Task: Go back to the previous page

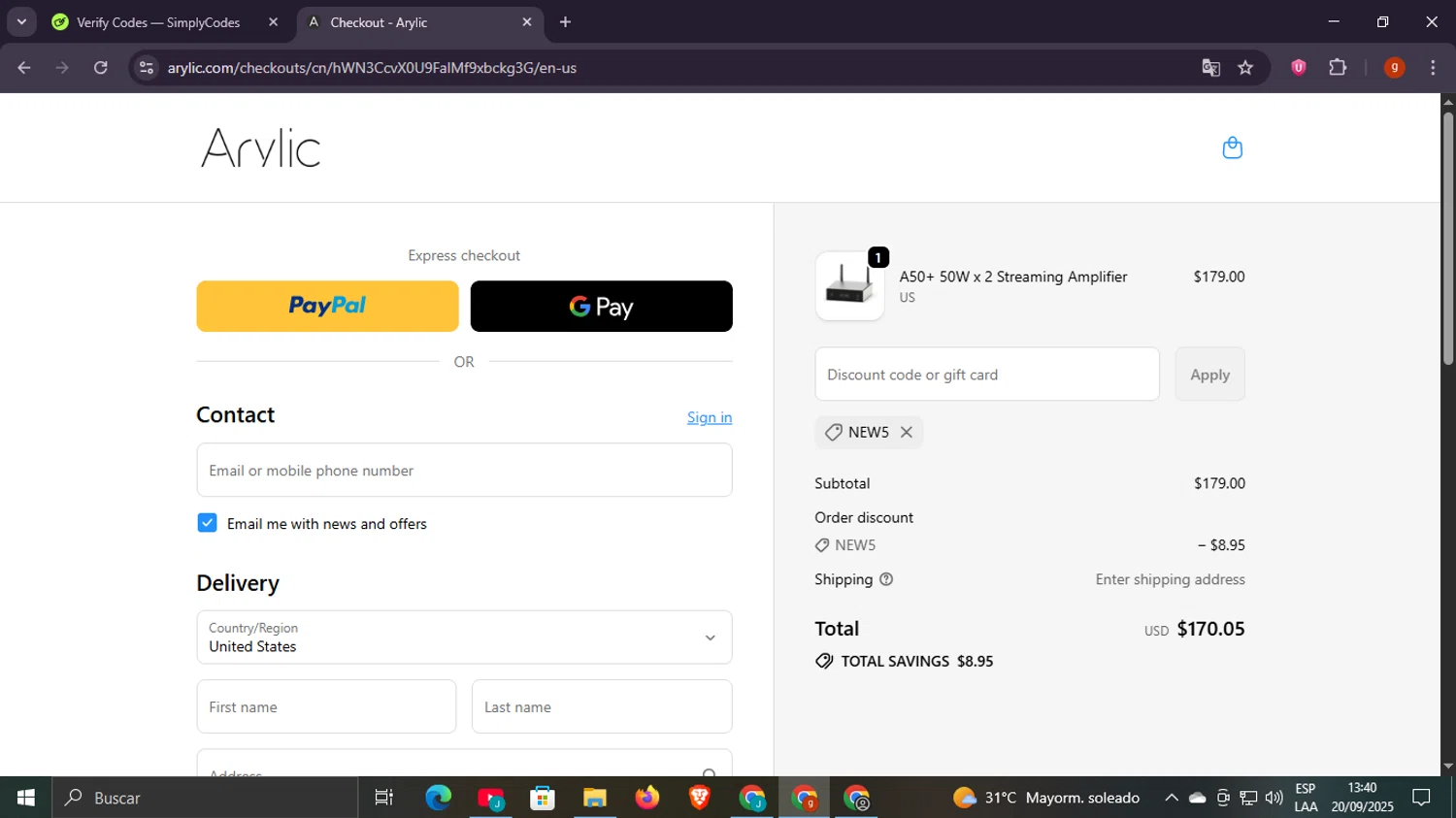Action: pos(24,68)
